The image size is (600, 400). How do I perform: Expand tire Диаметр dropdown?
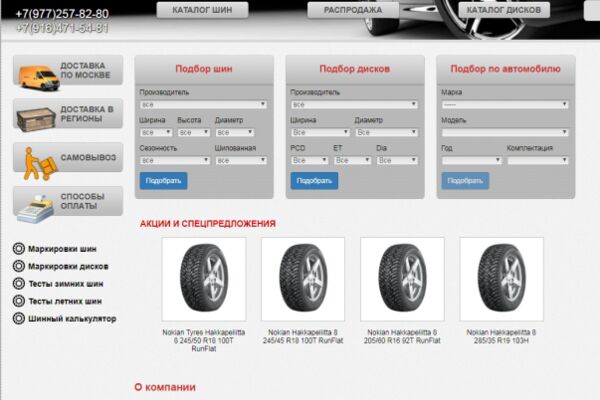coord(235,132)
